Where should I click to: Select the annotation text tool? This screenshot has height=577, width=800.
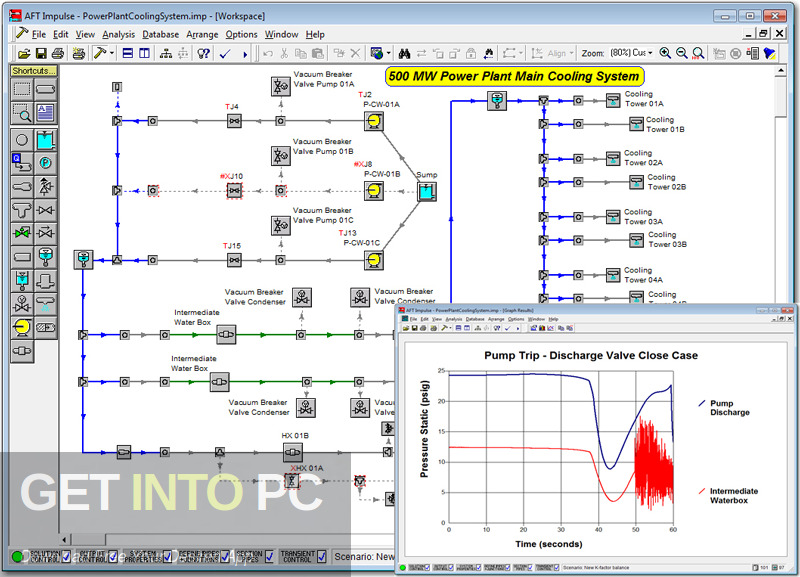tap(45, 113)
